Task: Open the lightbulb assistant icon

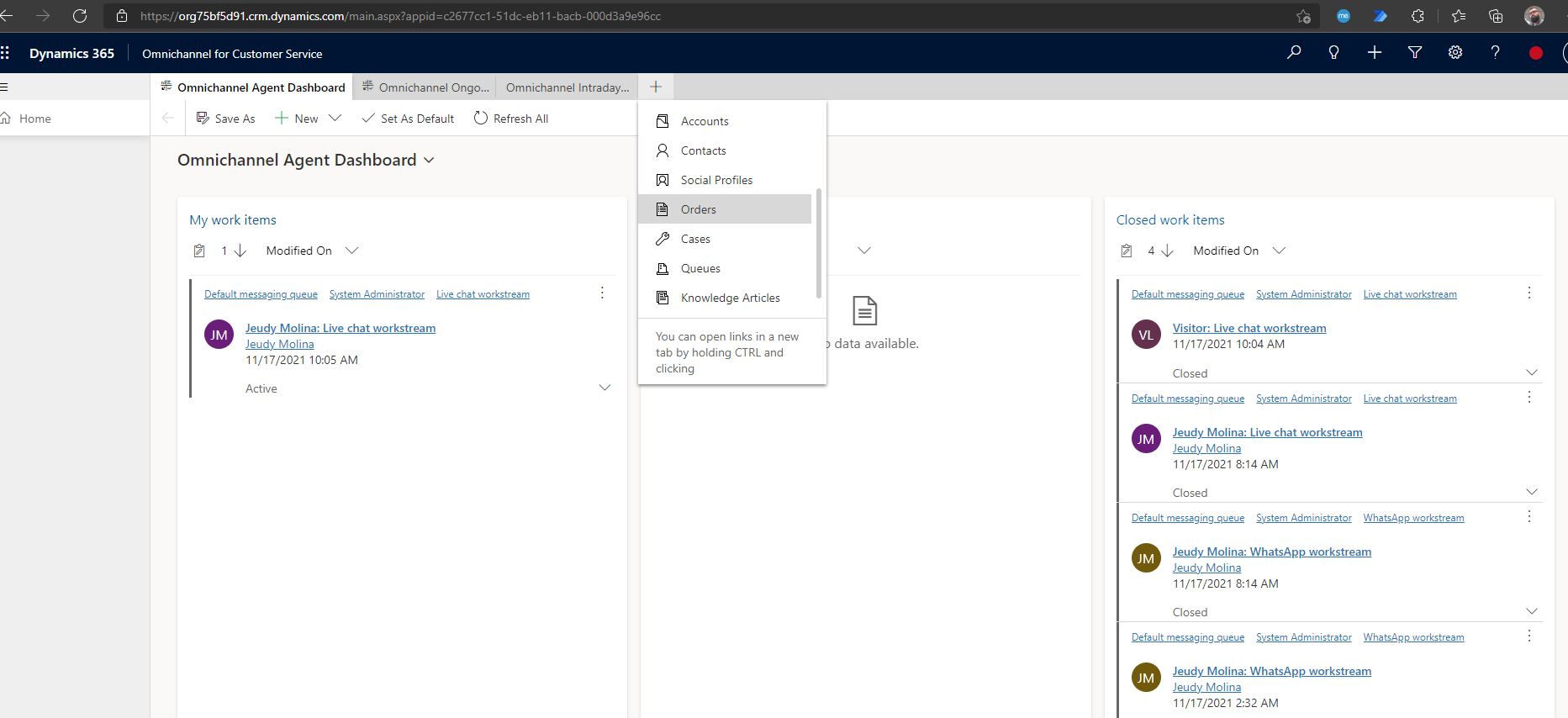Action: click(1333, 52)
